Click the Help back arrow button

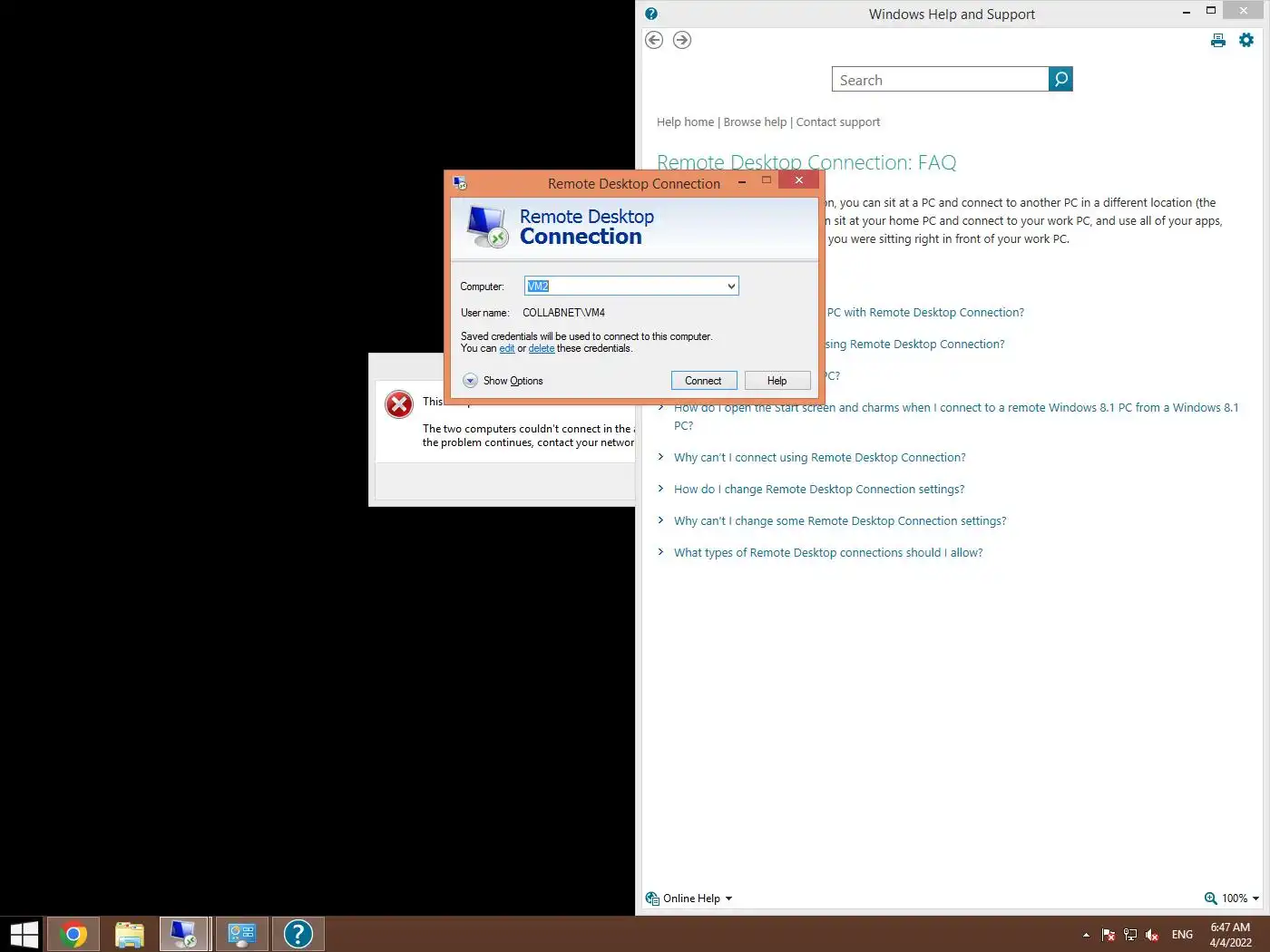[654, 40]
